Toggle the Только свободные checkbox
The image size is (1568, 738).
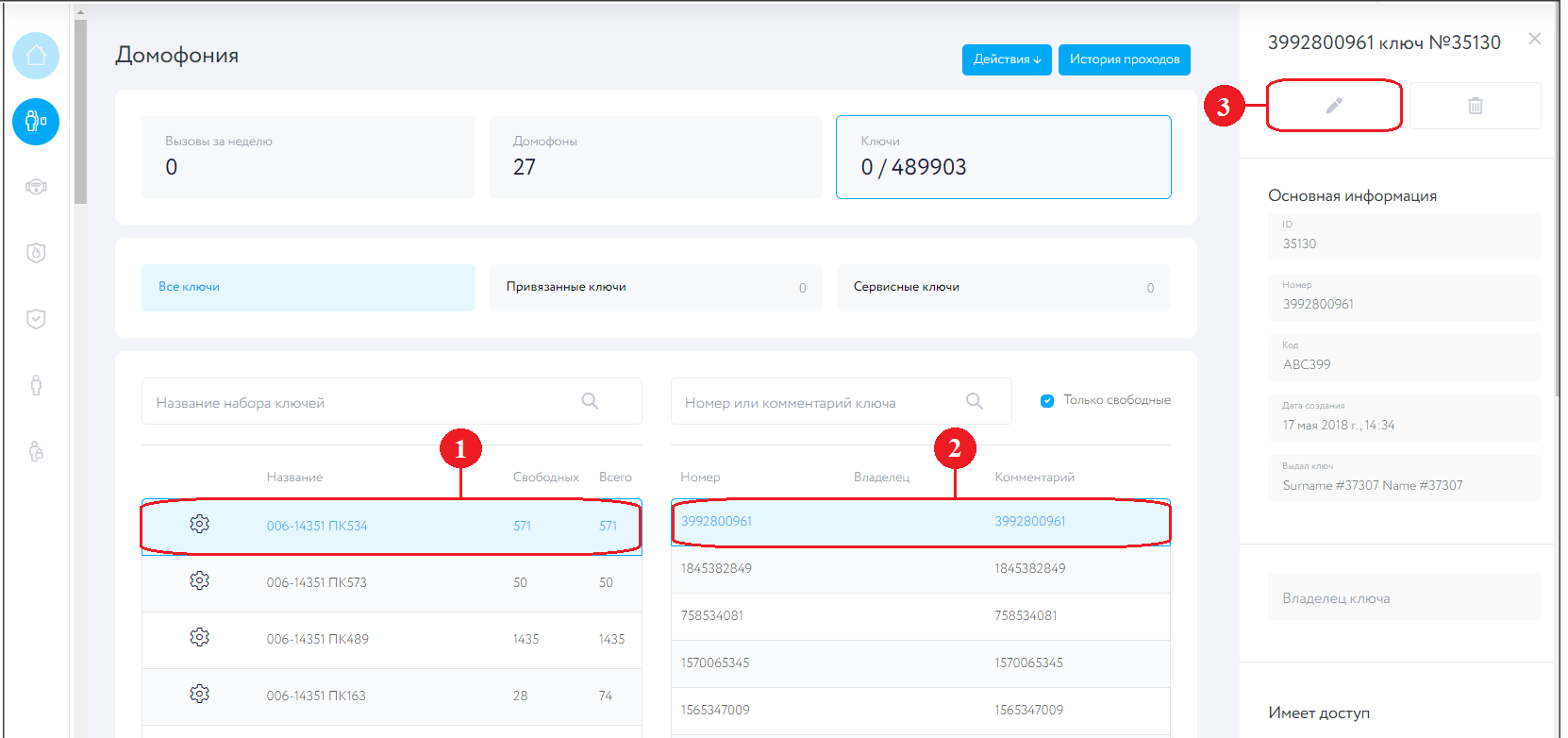click(x=1047, y=401)
